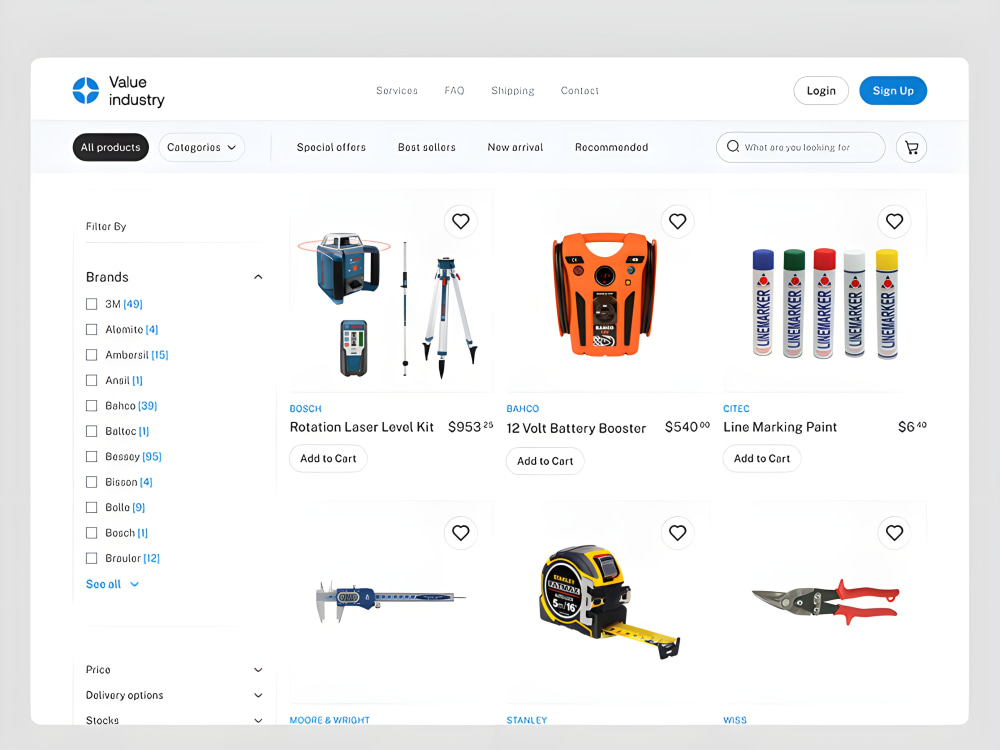Open the shopping cart icon
The width and height of the screenshot is (1000, 750).
point(911,147)
